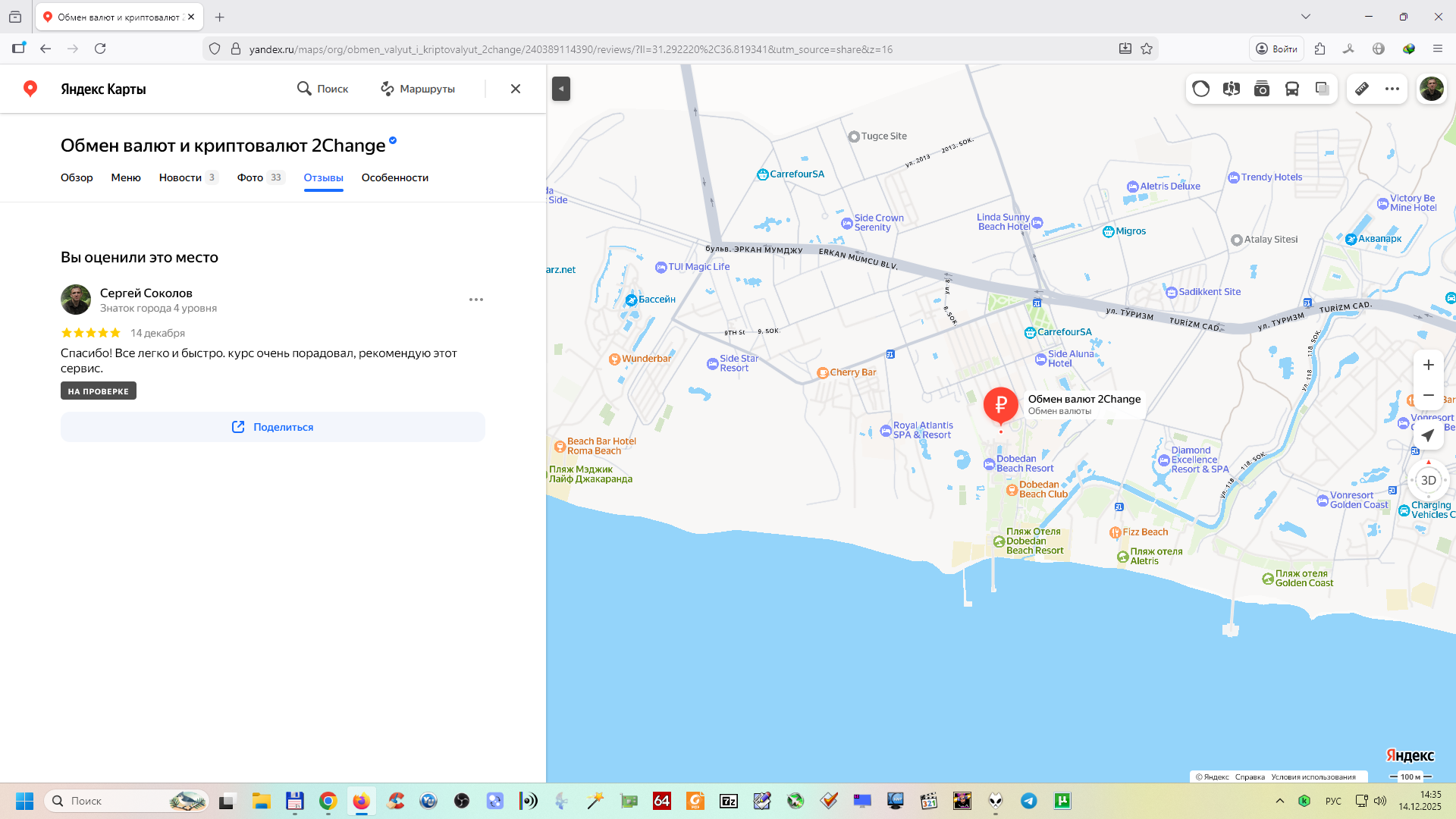Close the organization card
Image resolution: width=1456 pixels, height=819 pixels.
(516, 89)
